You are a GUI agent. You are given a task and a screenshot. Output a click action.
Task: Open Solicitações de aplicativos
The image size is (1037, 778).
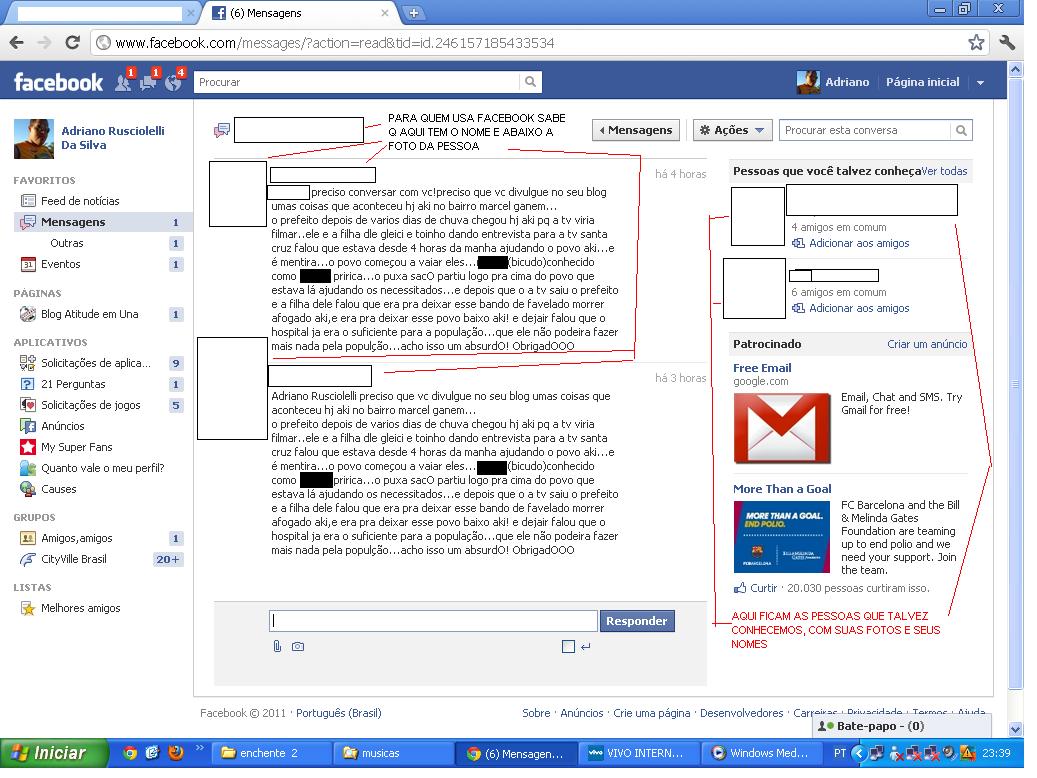click(x=96, y=363)
